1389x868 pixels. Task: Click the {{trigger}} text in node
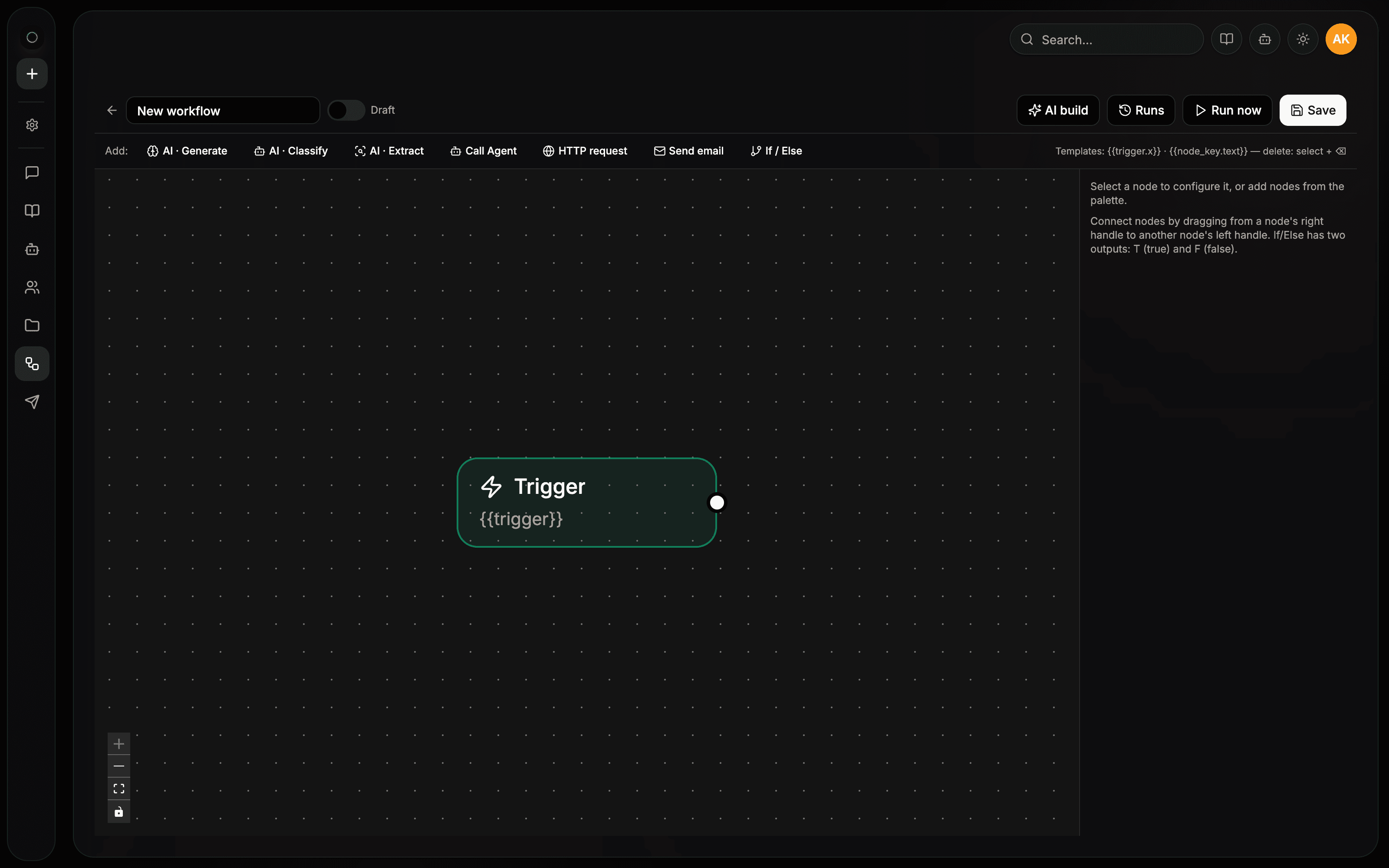[x=521, y=519]
